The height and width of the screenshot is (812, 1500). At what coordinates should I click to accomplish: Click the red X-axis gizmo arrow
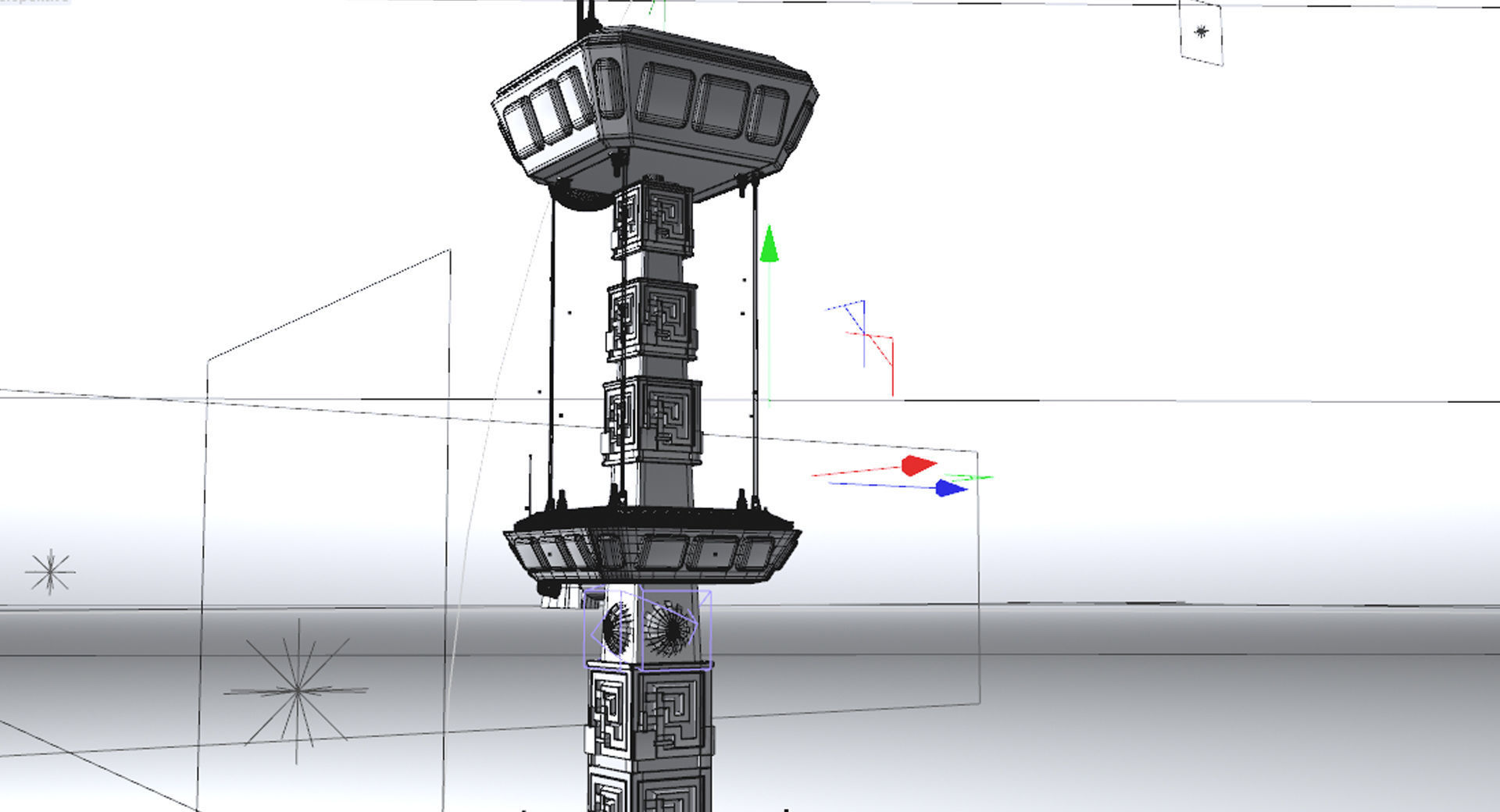[x=919, y=465]
